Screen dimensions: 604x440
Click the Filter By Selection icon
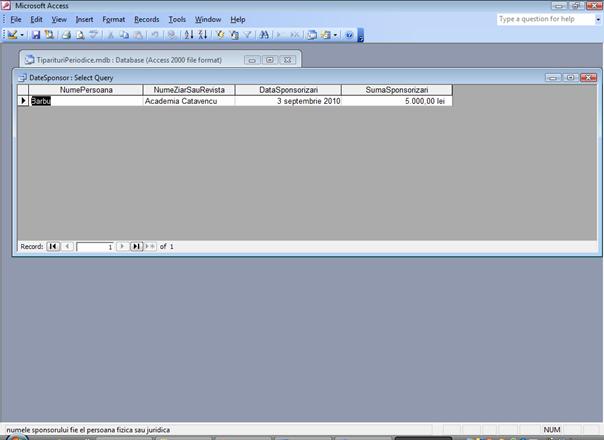coord(220,34)
